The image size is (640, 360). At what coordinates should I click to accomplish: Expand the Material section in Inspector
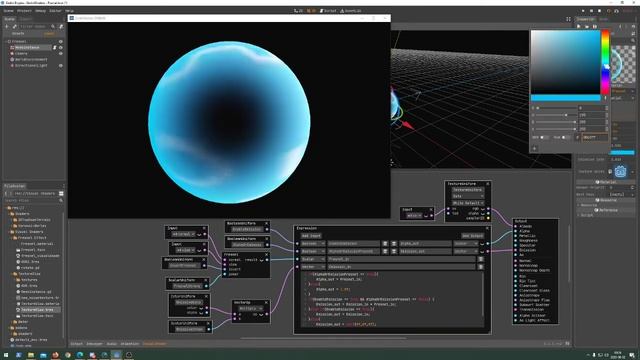pos(606,182)
